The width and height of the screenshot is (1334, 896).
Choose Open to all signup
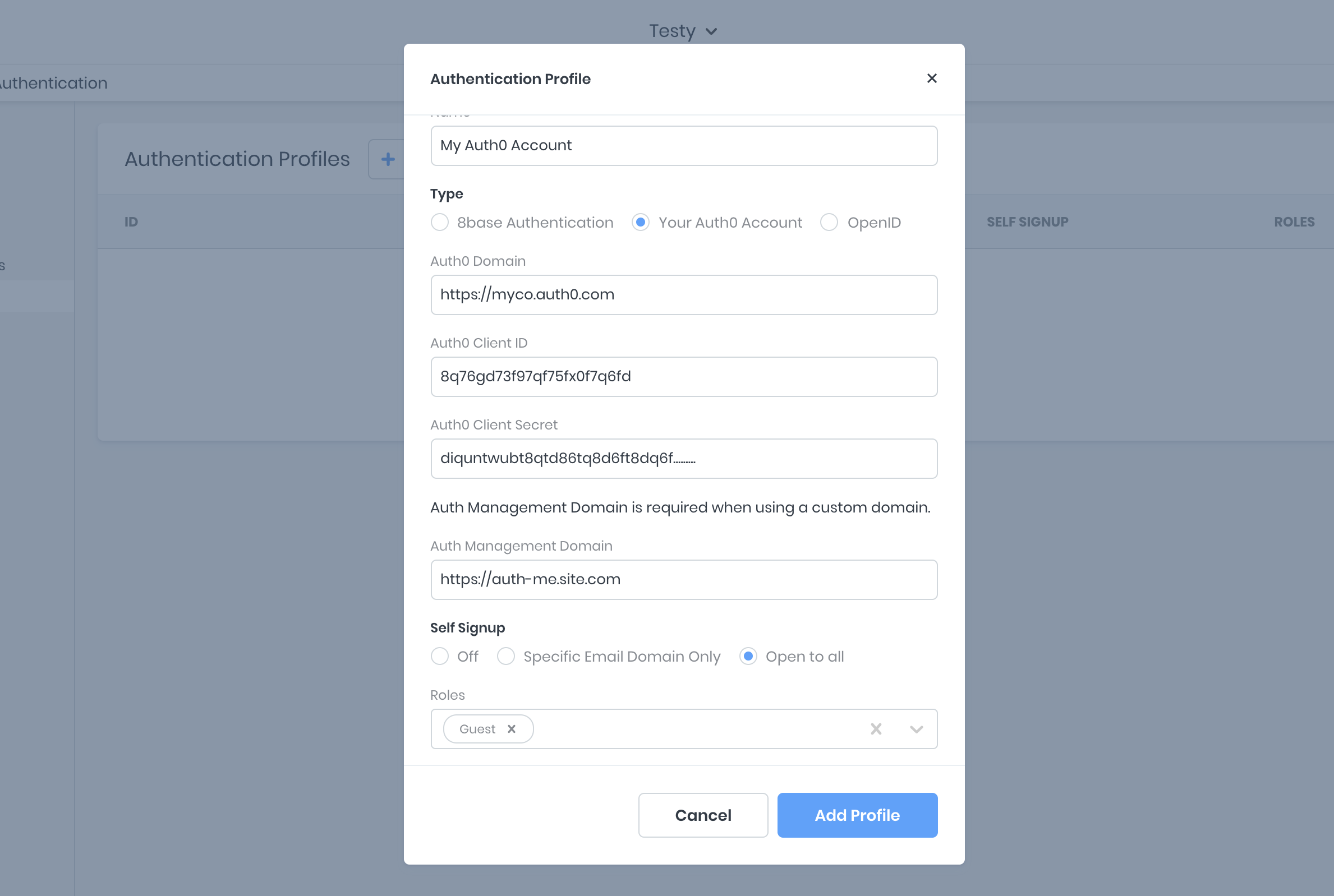pyautogui.click(x=748, y=656)
